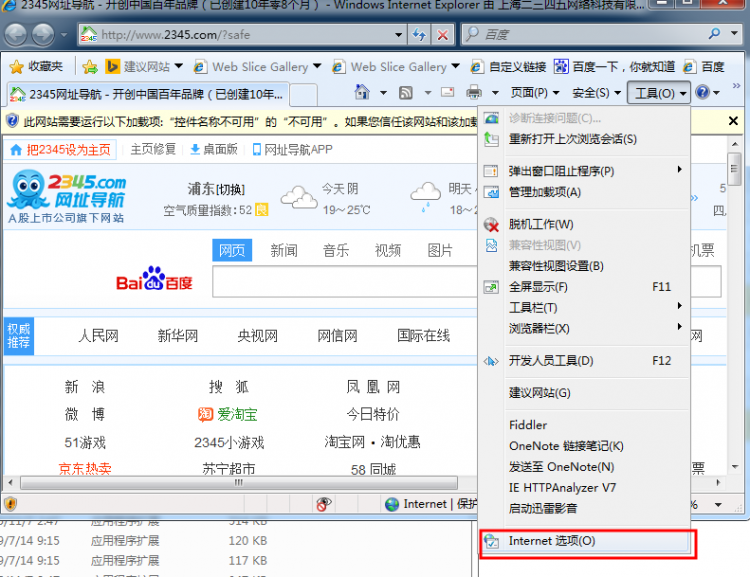The width and height of the screenshot is (750, 577).
Task: Switch to the 2345网址导航 browser tab
Action: coord(147,94)
